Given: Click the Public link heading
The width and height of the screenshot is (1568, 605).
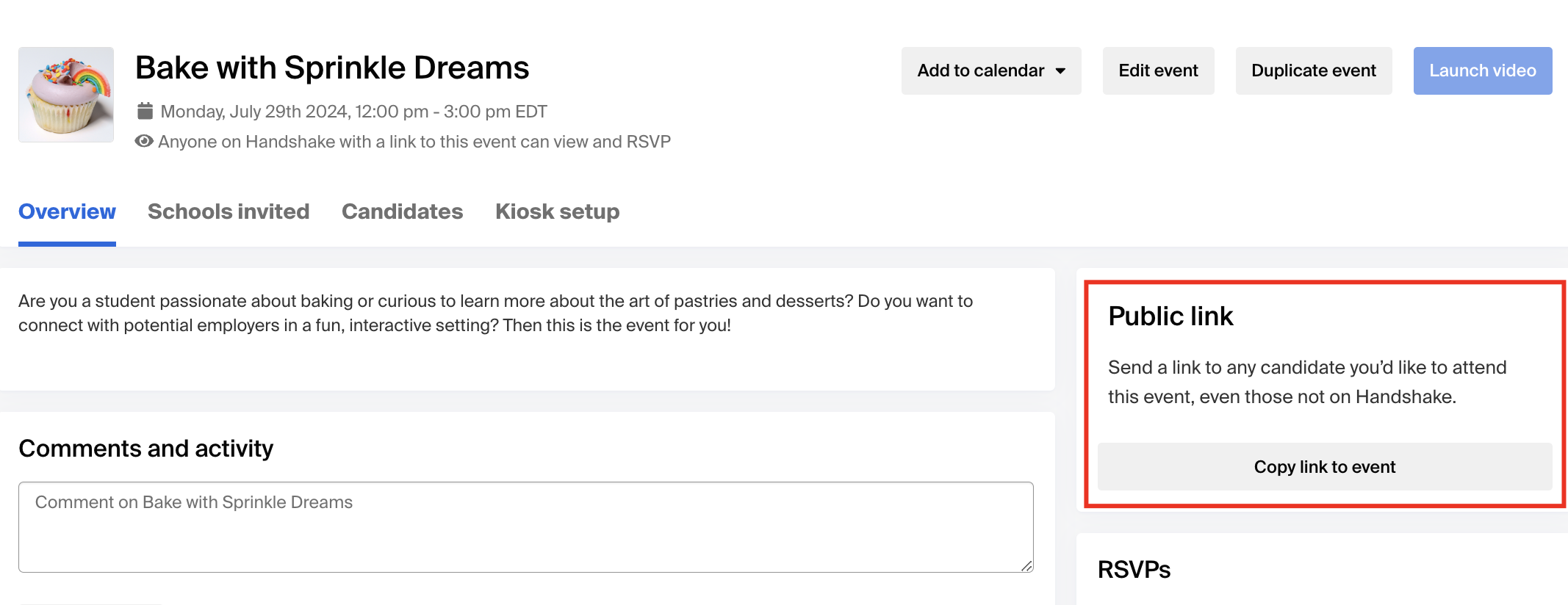Looking at the screenshot, I should click(x=1170, y=316).
